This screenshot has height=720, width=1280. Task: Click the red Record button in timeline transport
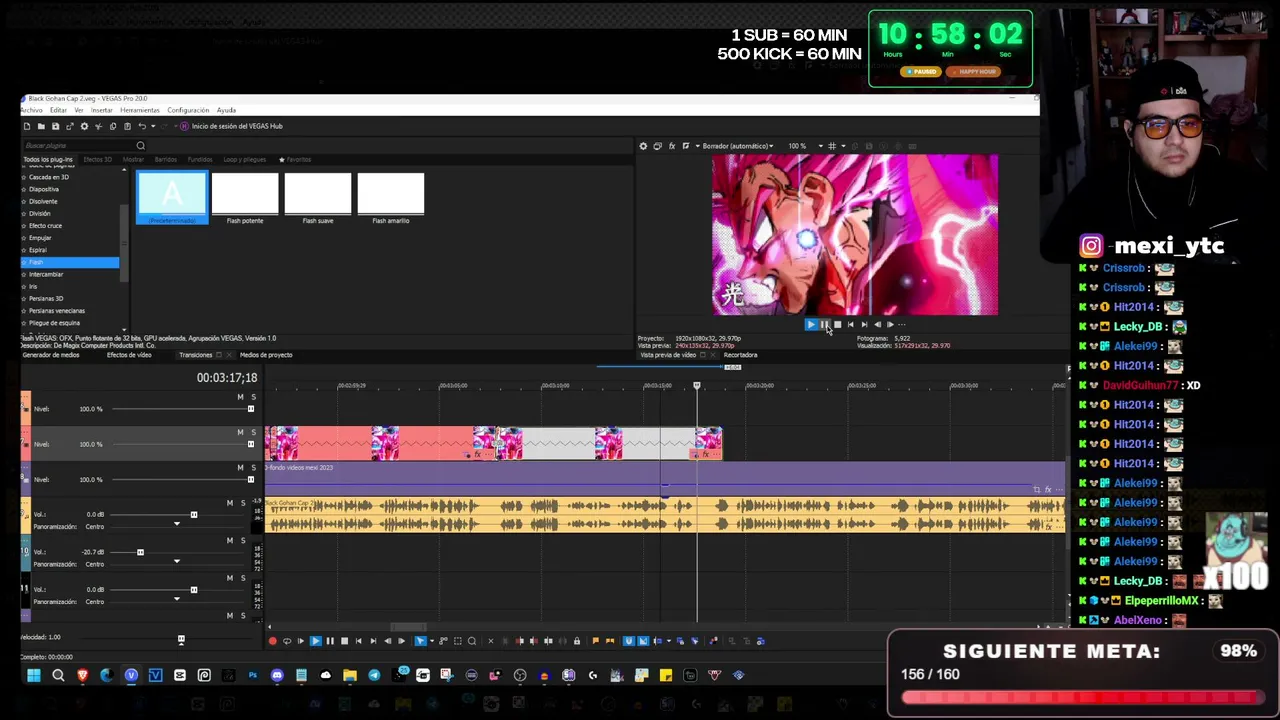click(272, 641)
